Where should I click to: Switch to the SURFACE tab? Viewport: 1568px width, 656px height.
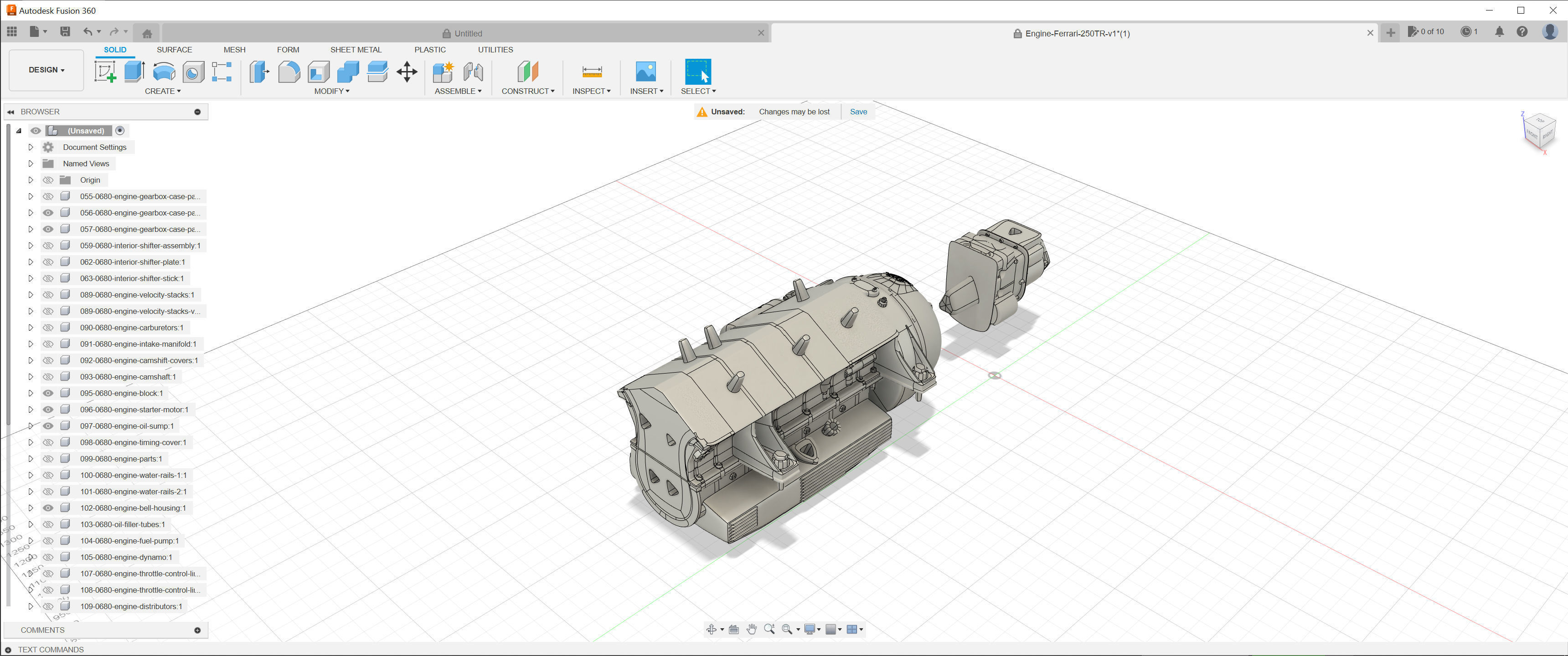[174, 50]
